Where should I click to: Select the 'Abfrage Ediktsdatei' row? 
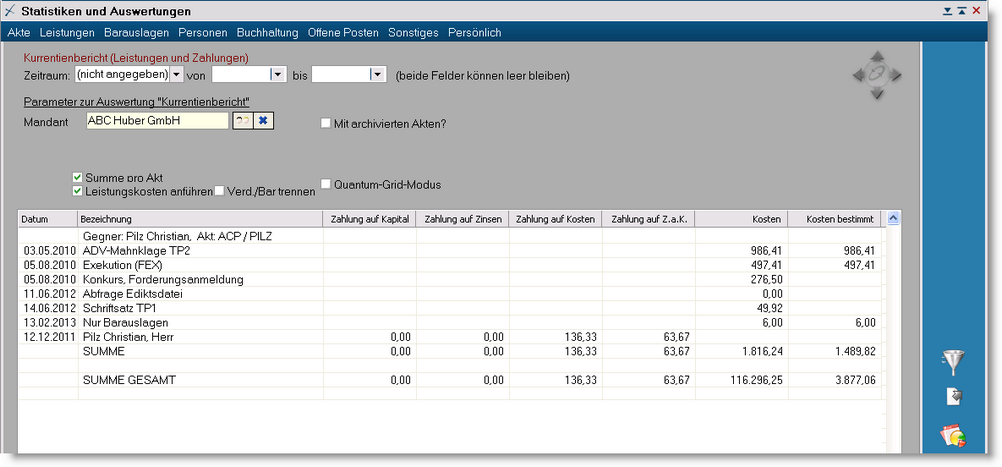click(x=449, y=294)
